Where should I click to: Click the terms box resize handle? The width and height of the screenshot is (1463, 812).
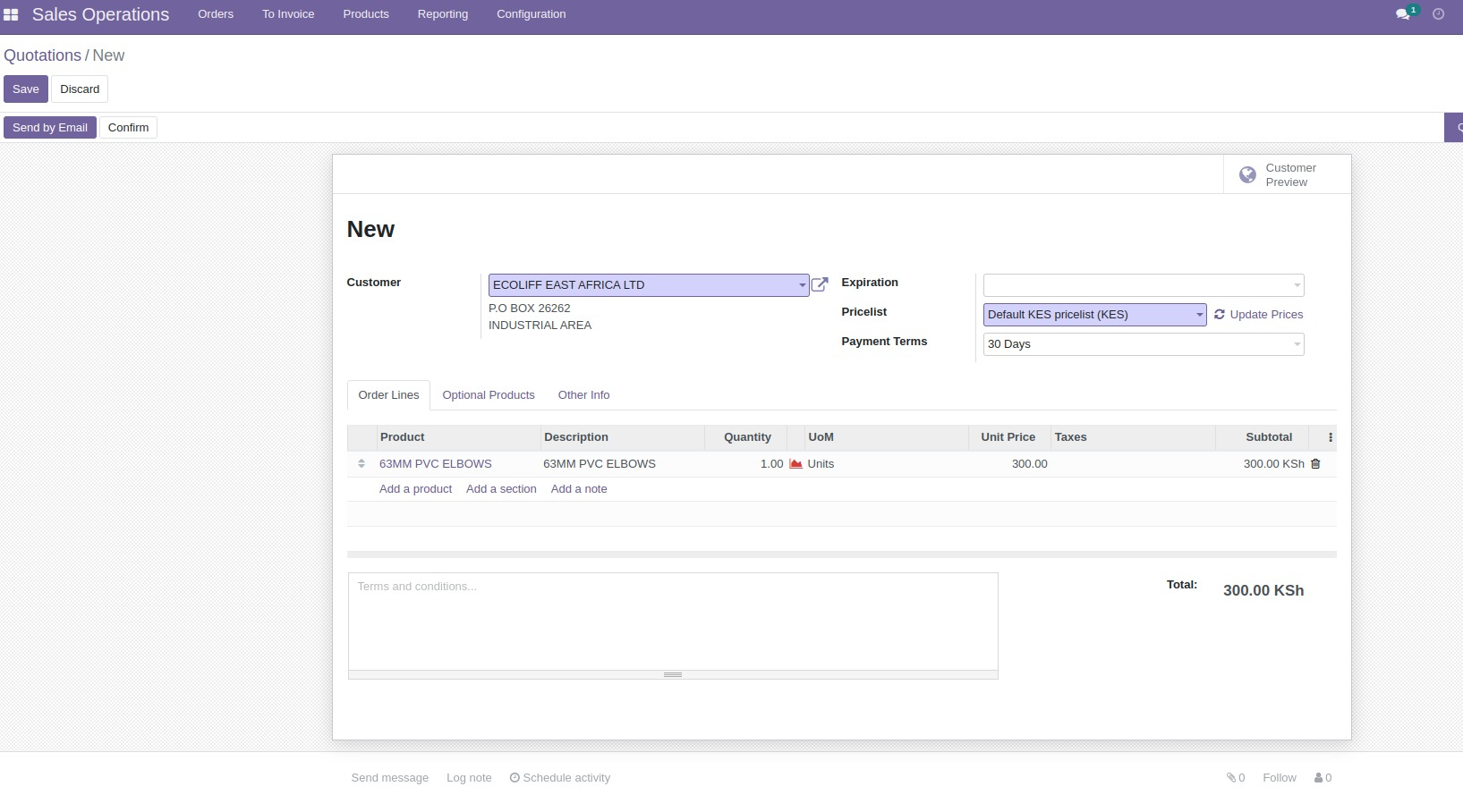click(x=673, y=675)
